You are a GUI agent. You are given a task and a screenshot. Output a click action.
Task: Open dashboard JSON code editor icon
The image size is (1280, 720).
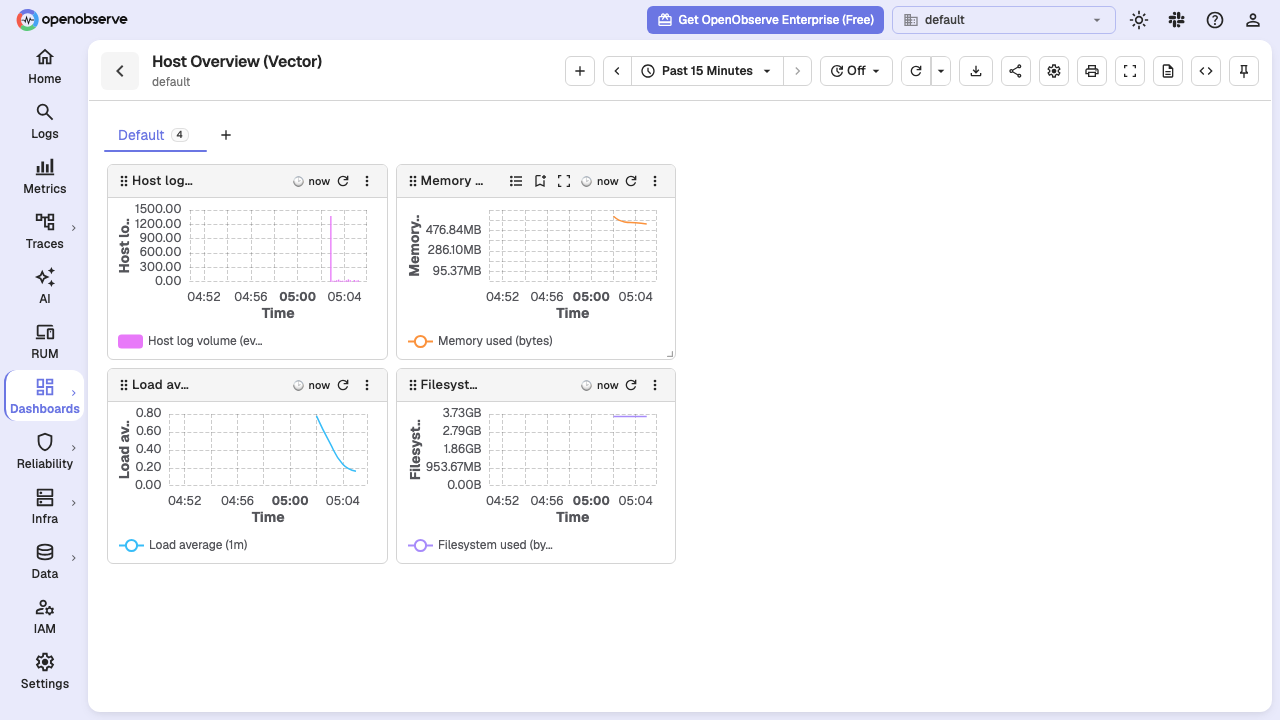[x=1206, y=71]
